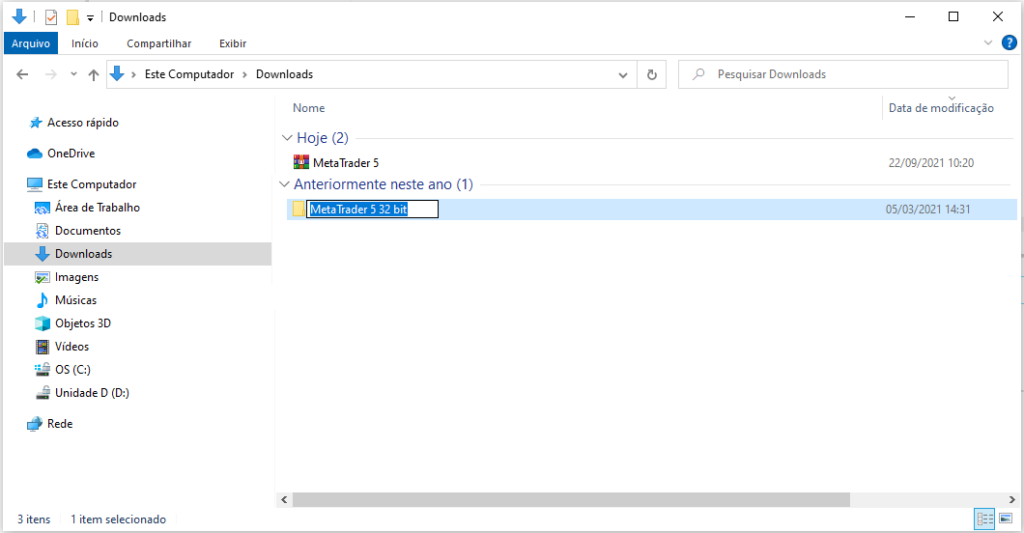Click the New Folder icon in title bar
This screenshot has width=1024, height=533.
72,17
